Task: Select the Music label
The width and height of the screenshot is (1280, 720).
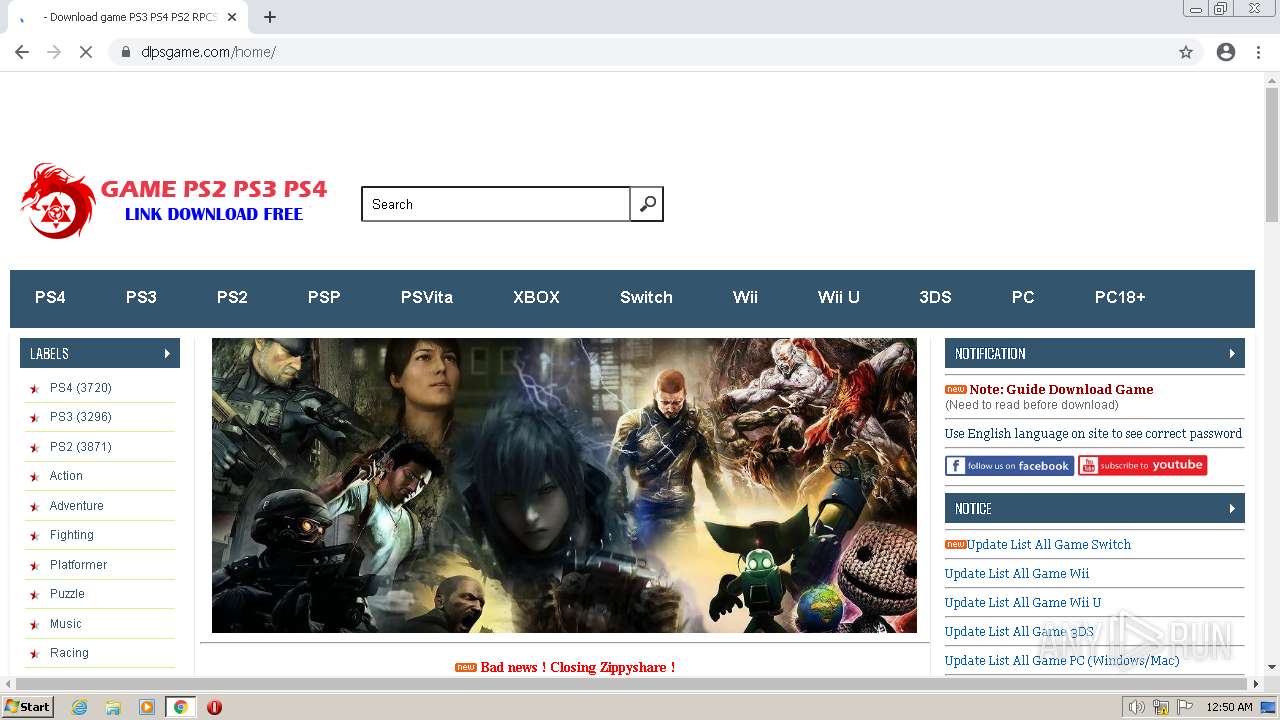Action: pos(66,624)
